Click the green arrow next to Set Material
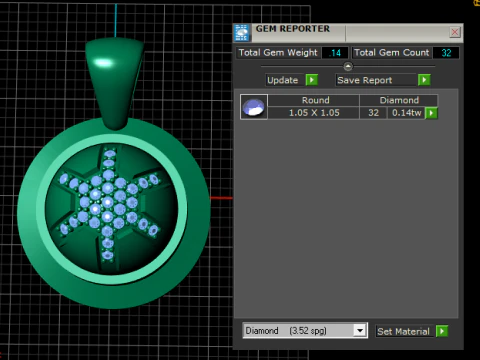This screenshot has height=360, width=480. click(x=442, y=331)
